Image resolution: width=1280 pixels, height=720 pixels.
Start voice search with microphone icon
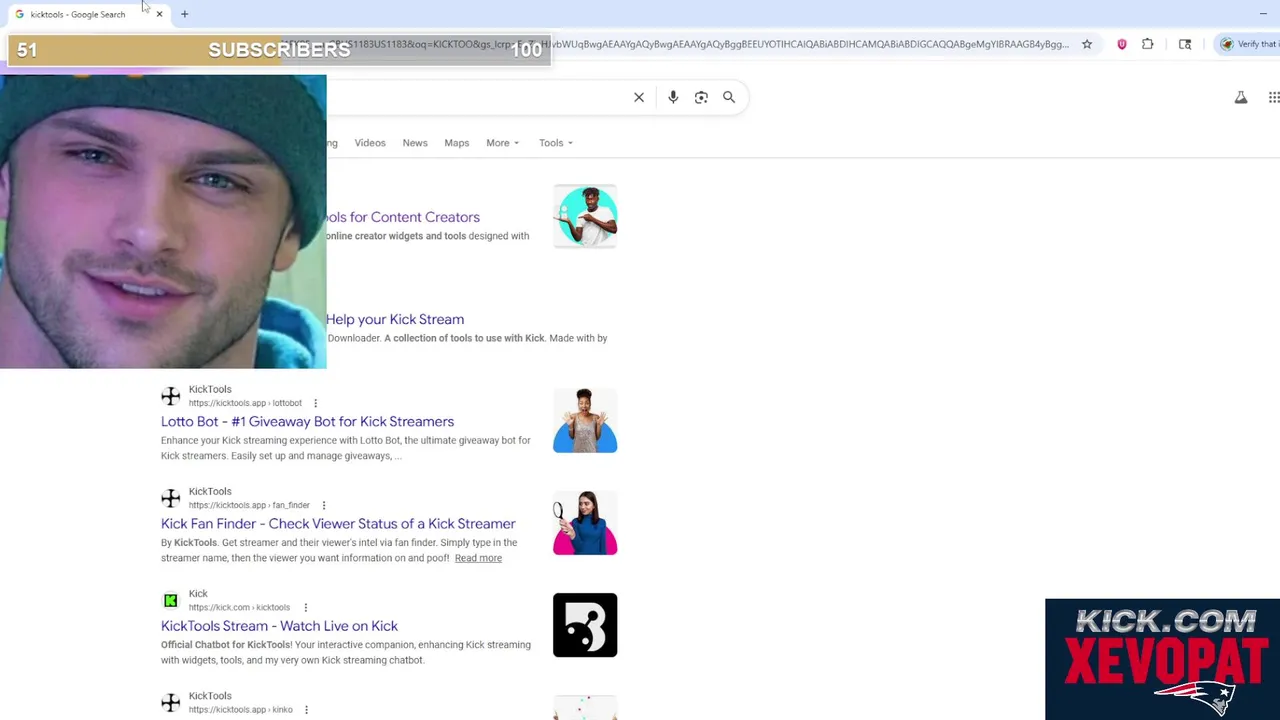(x=673, y=97)
